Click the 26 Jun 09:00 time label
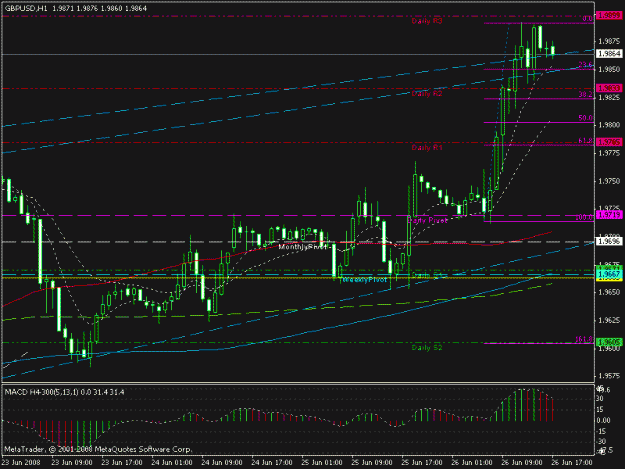Viewport: 625px width, 469px height. [x=522, y=463]
